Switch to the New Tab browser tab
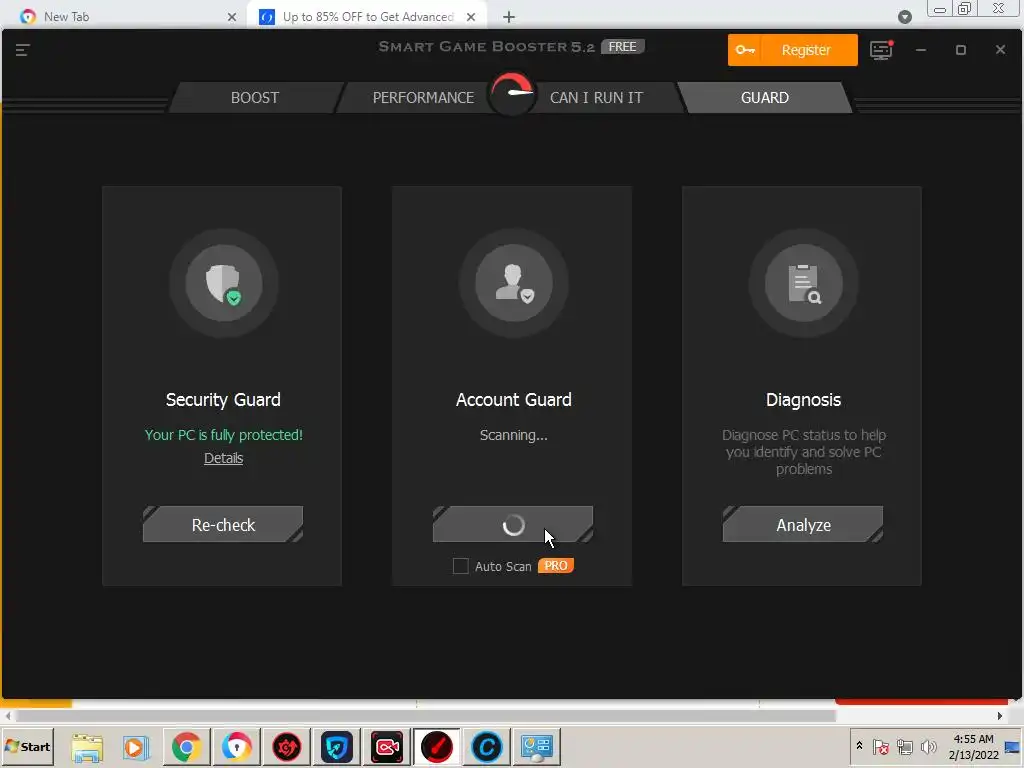 [124, 16]
